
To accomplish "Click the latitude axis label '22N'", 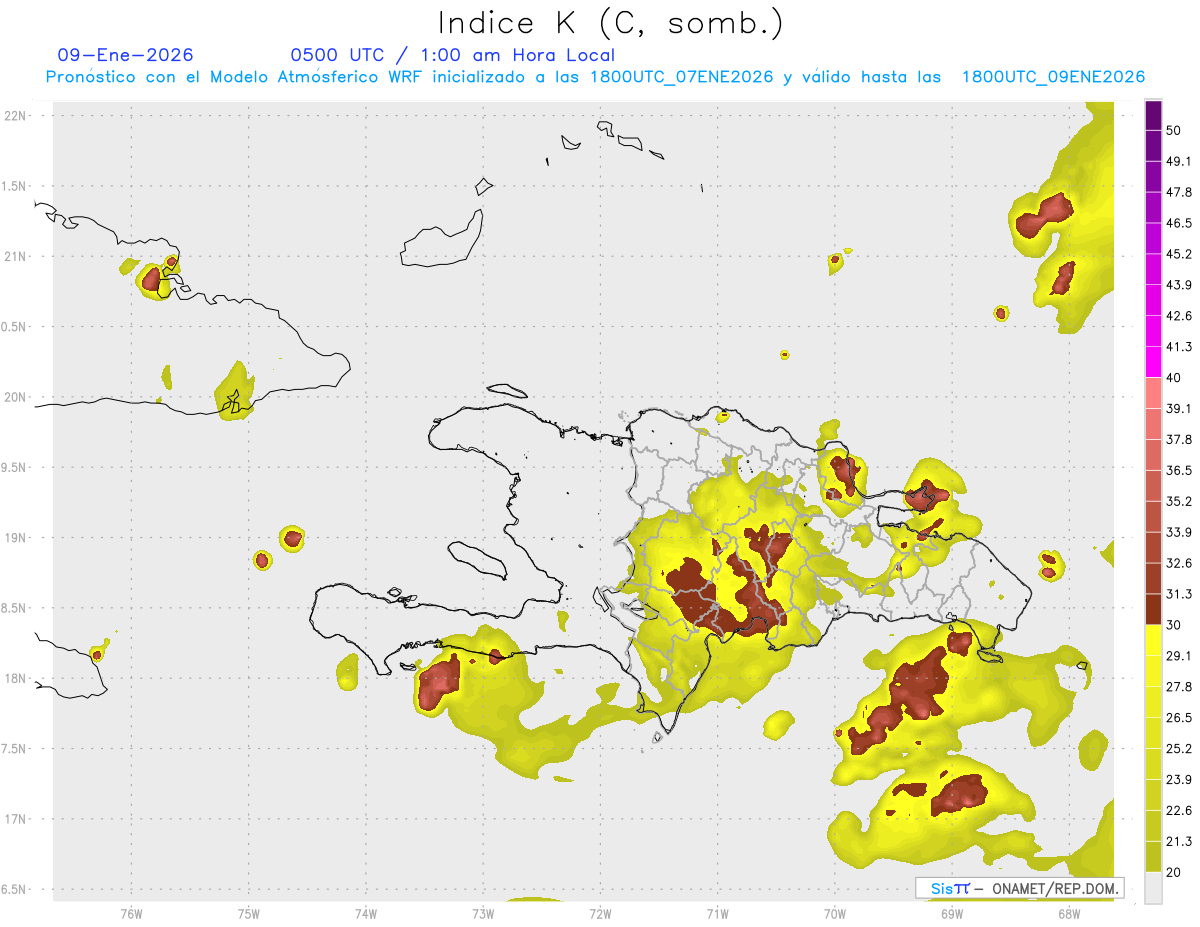I will click(x=17, y=115).
